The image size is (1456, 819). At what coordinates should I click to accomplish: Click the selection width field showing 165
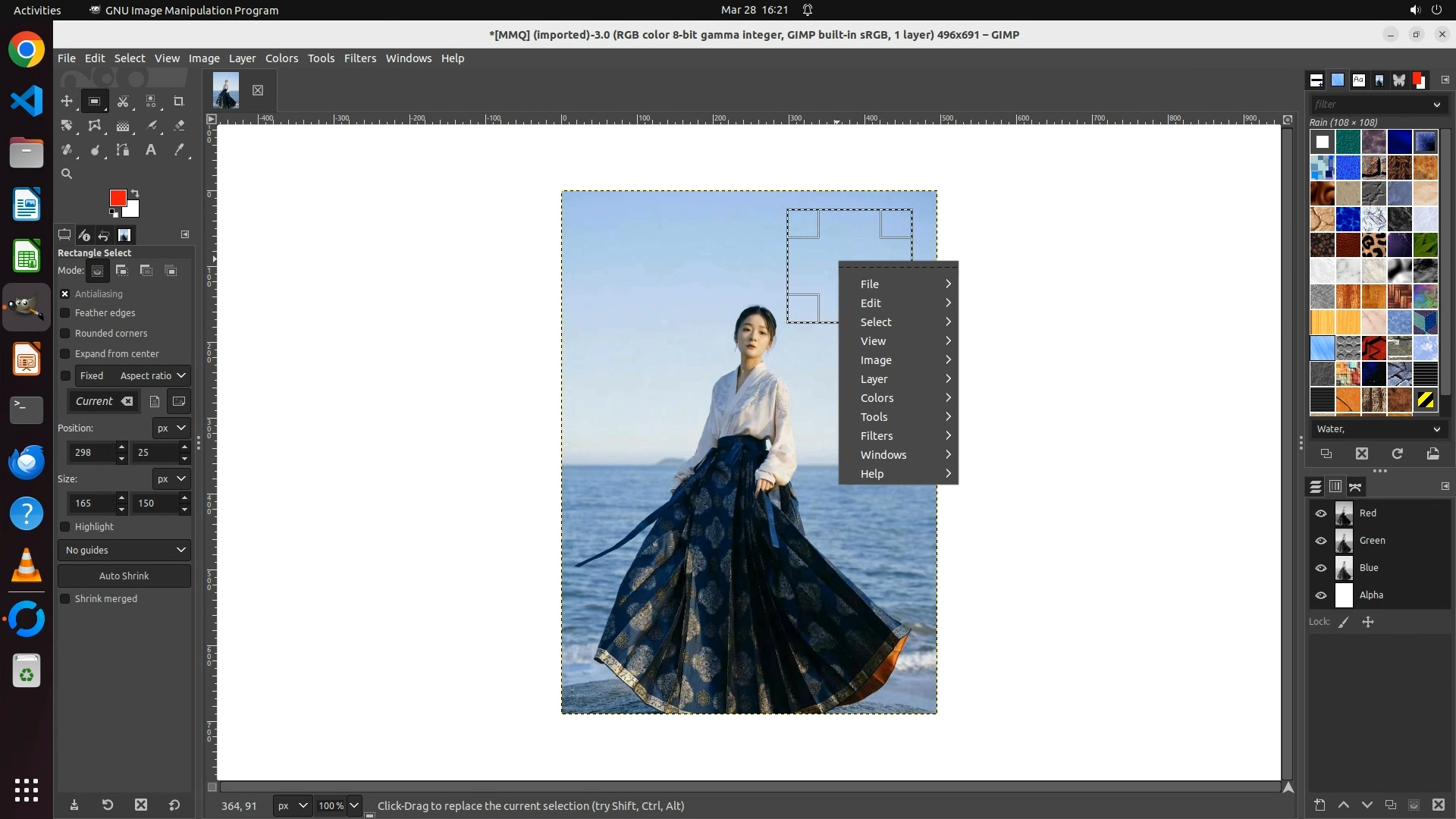(91, 503)
